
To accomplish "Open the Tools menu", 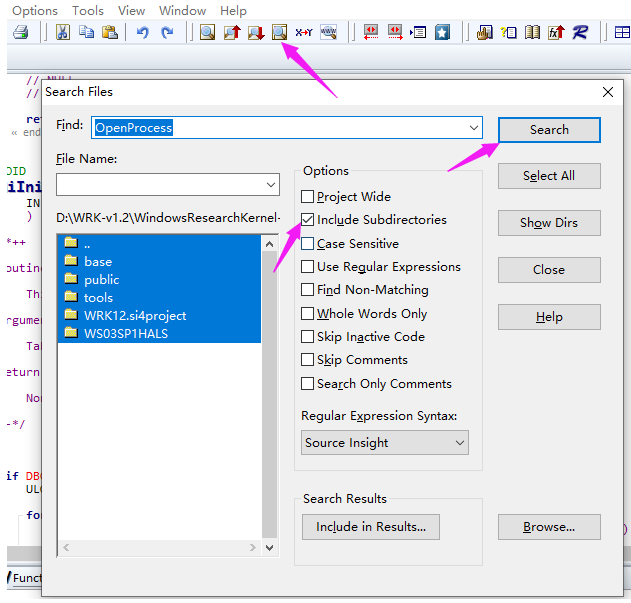I will (x=88, y=10).
